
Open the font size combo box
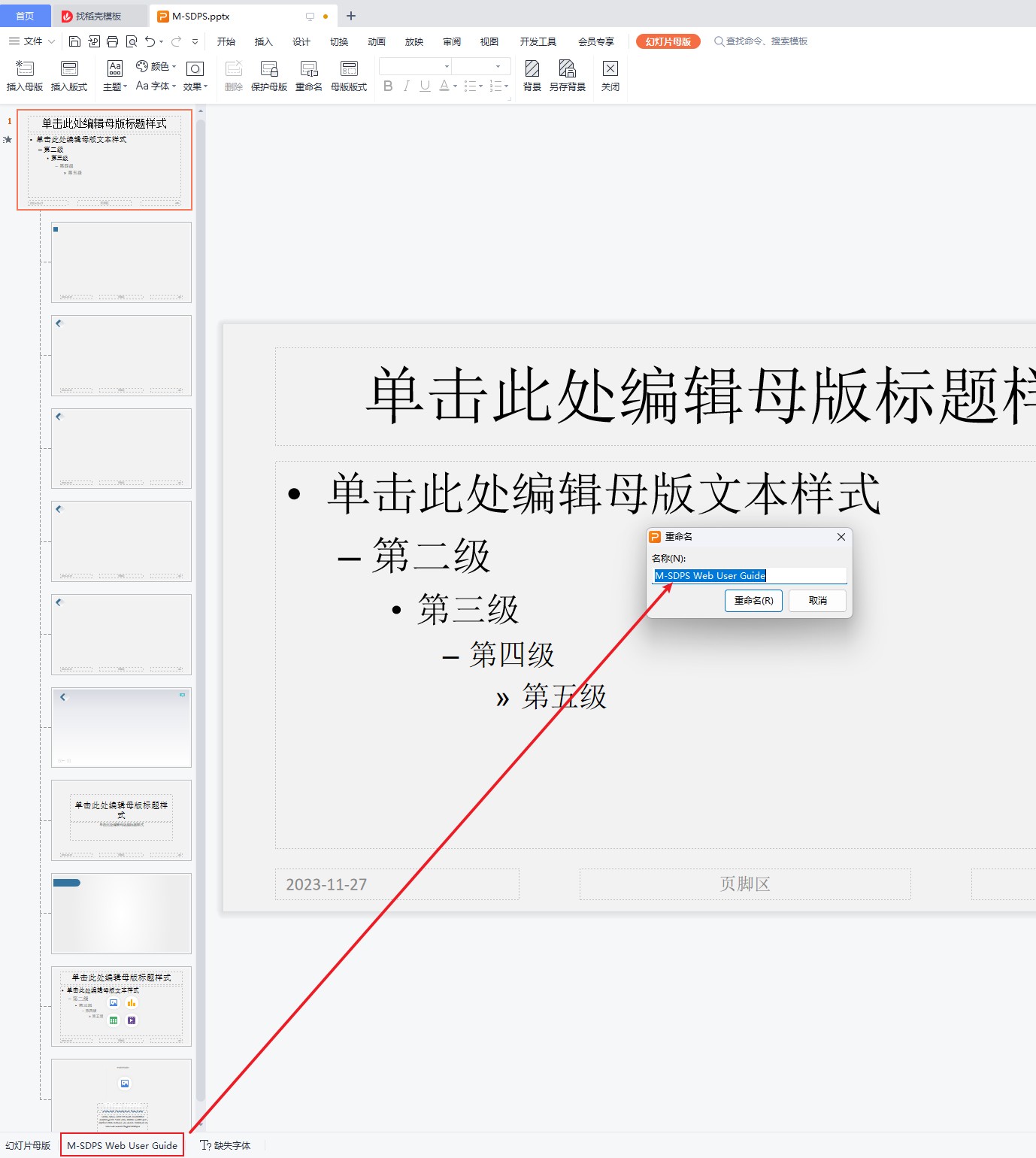pos(481,66)
